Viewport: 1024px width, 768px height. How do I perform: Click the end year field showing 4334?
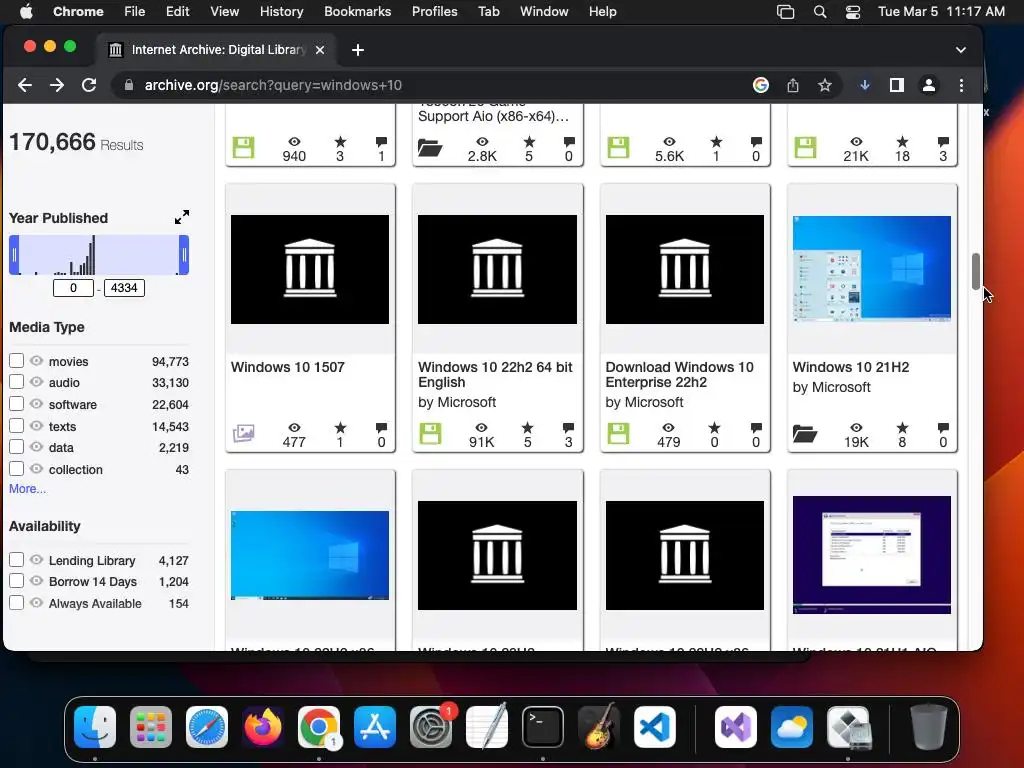124,288
